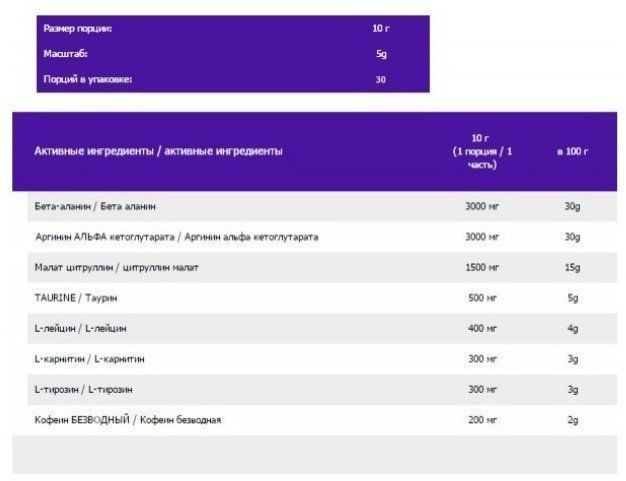
Task: Click the 'в 100 г' column header
Action: (x=573, y=151)
